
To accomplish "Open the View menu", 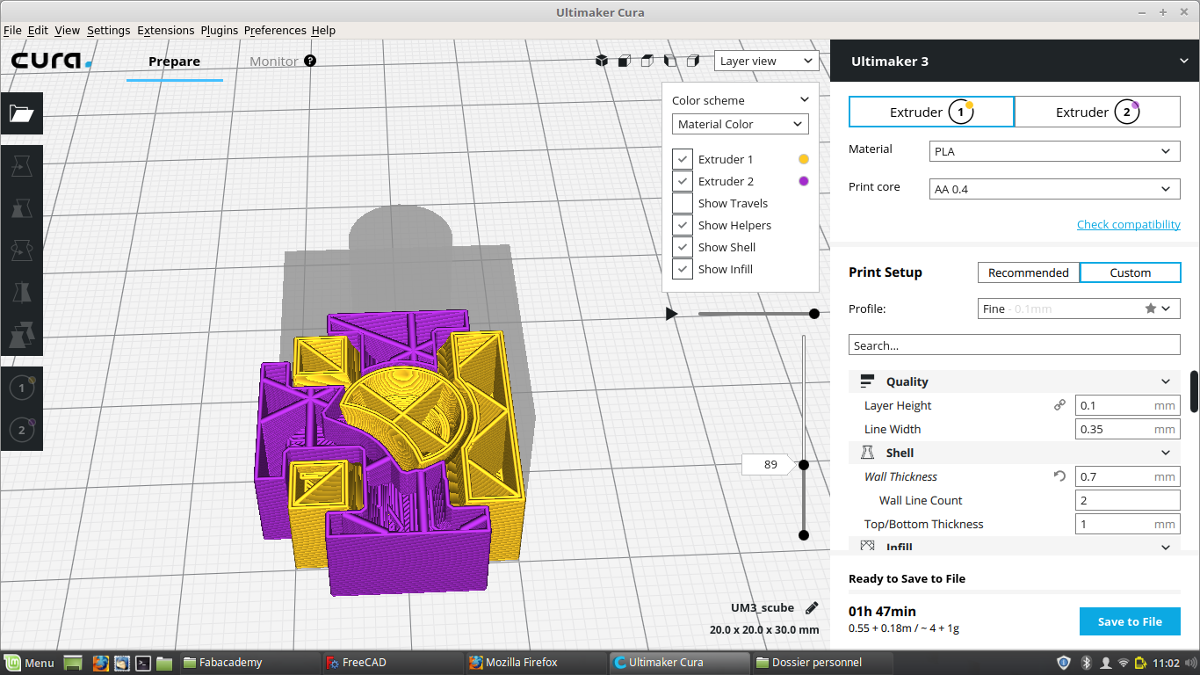I will pos(67,30).
